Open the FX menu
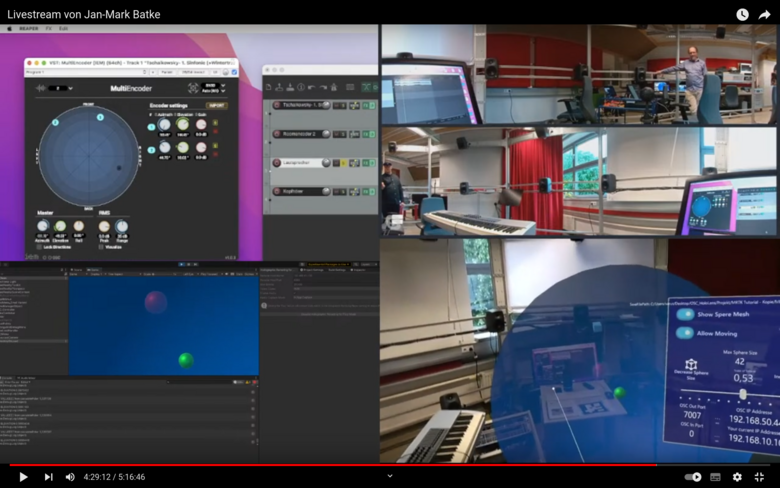The width and height of the screenshot is (780, 488). [48, 29]
